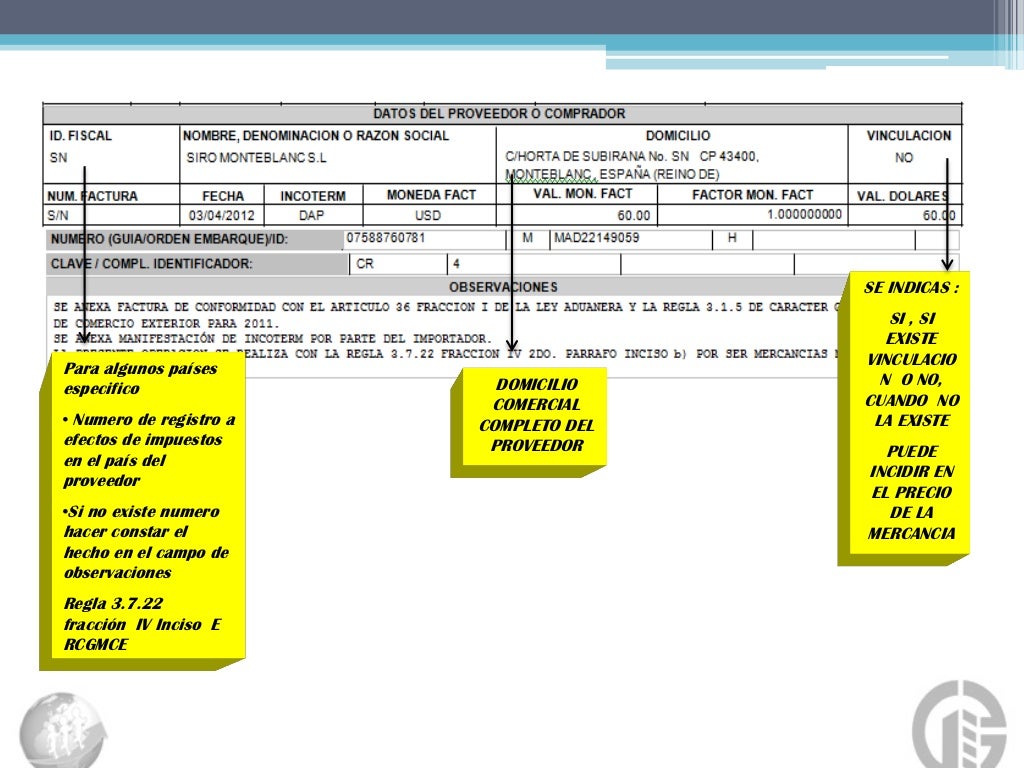Click the globe logo at bottom left
1024x768 pixels.
62,730
